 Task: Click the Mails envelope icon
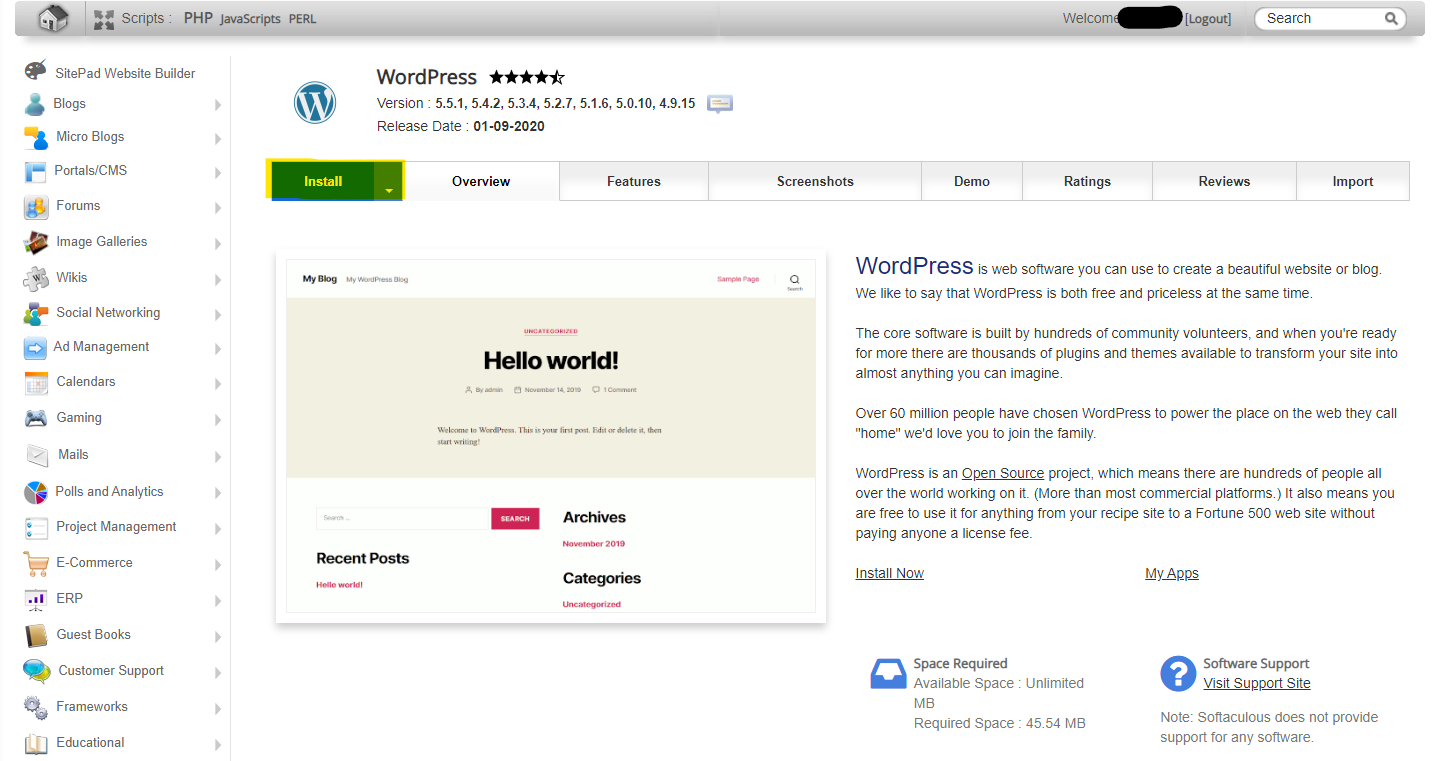click(x=37, y=455)
